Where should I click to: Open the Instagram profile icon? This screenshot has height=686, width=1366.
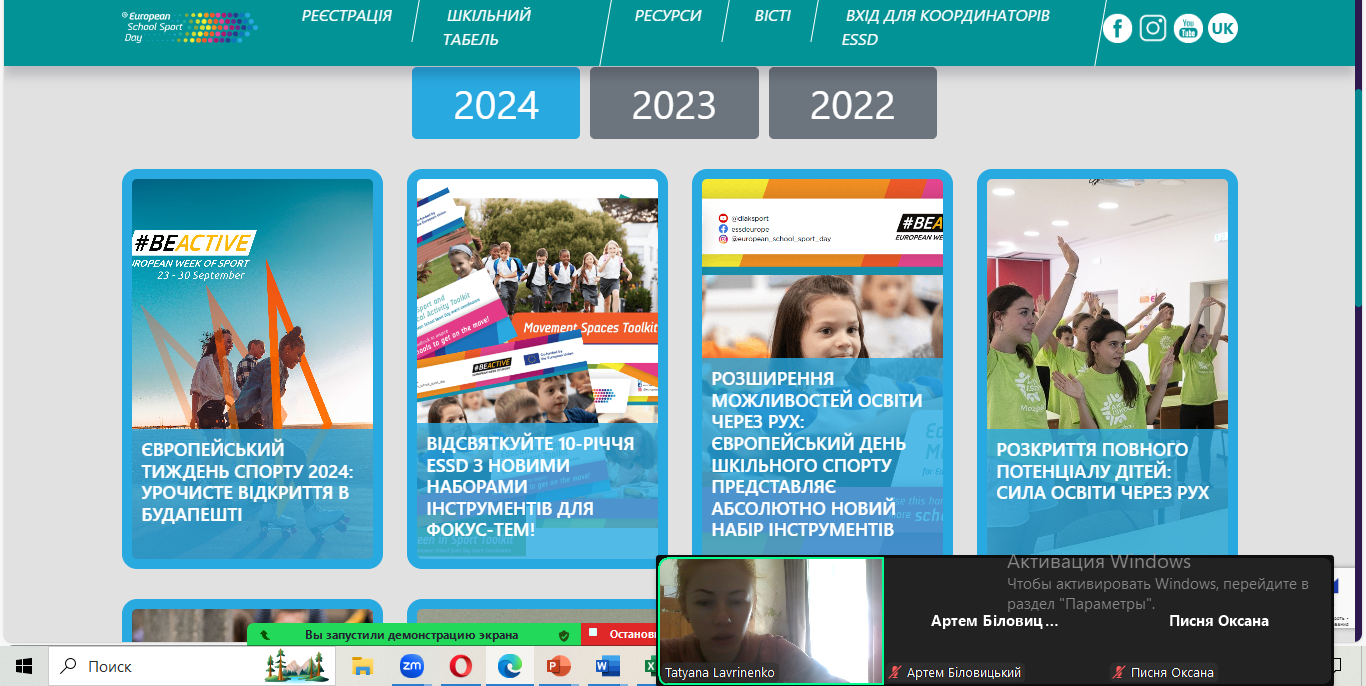pos(1153,28)
